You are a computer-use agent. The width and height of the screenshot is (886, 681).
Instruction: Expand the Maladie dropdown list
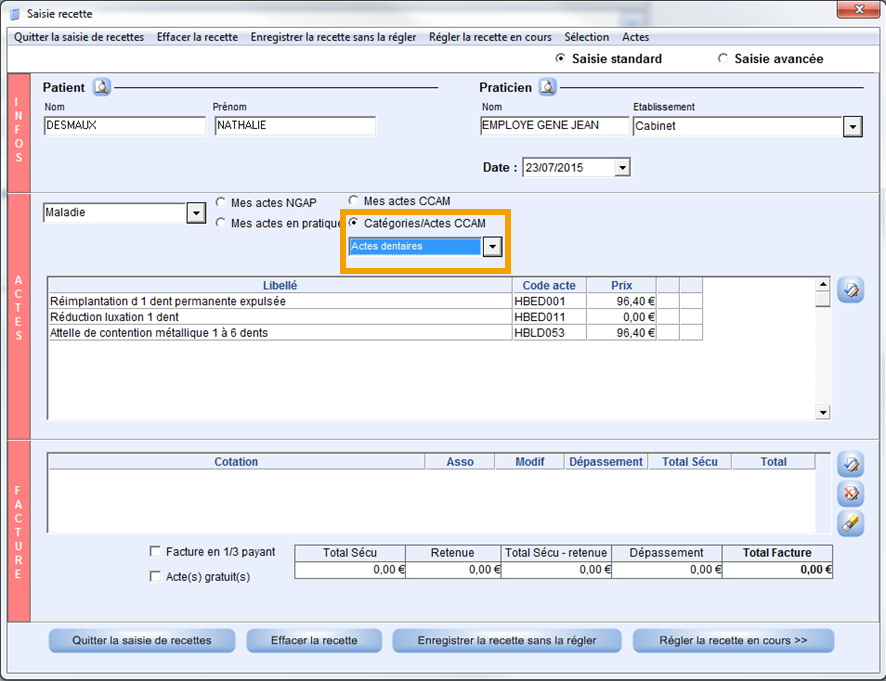coord(195,213)
